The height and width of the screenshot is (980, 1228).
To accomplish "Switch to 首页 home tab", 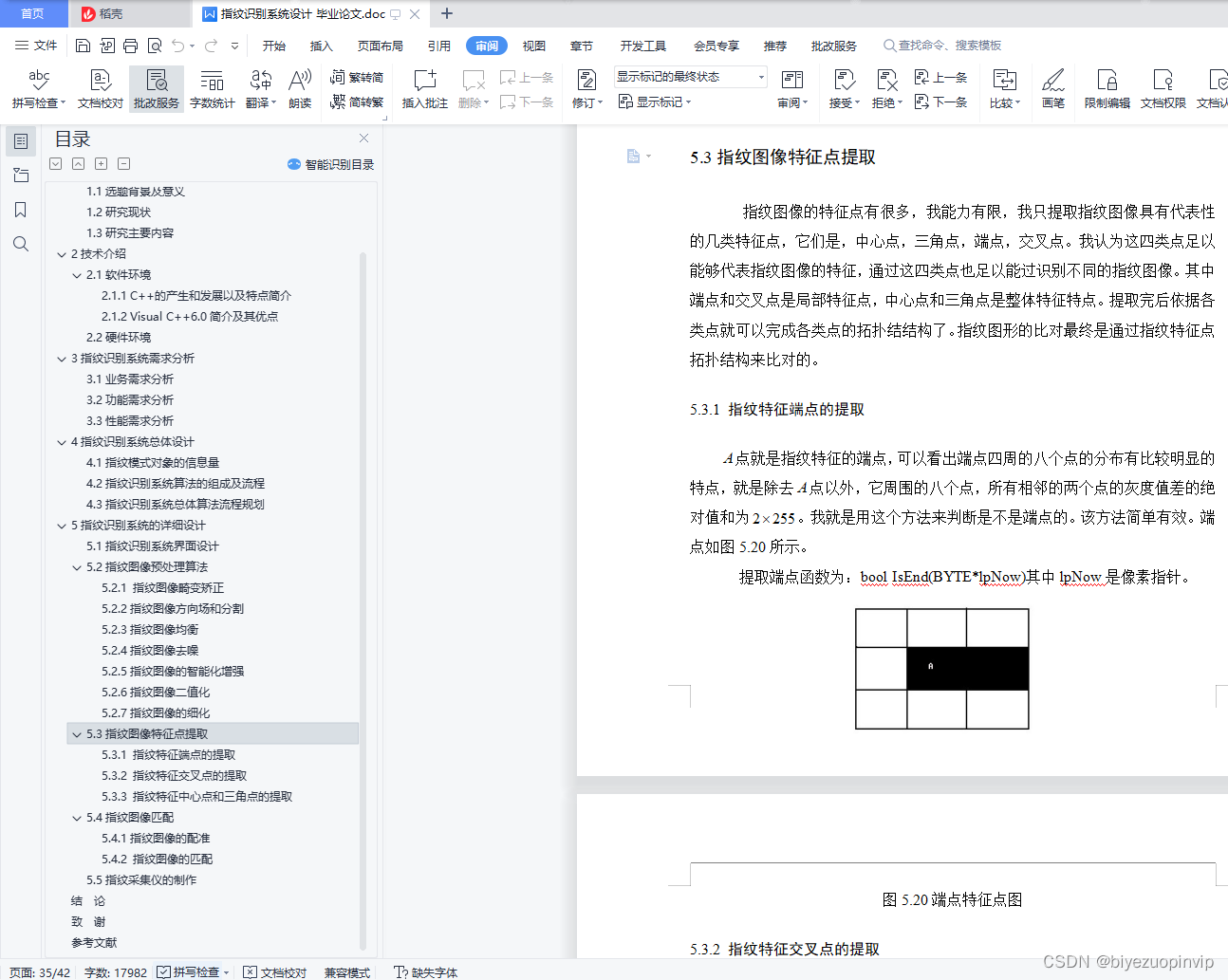I will click(x=33, y=13).
